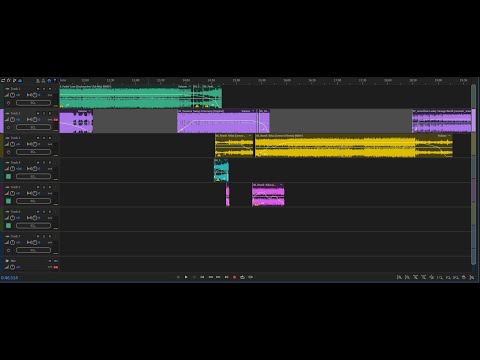480x360 pixels.
Task: Disable the green EQ power on teal-clip track
Action: [9, 176]
